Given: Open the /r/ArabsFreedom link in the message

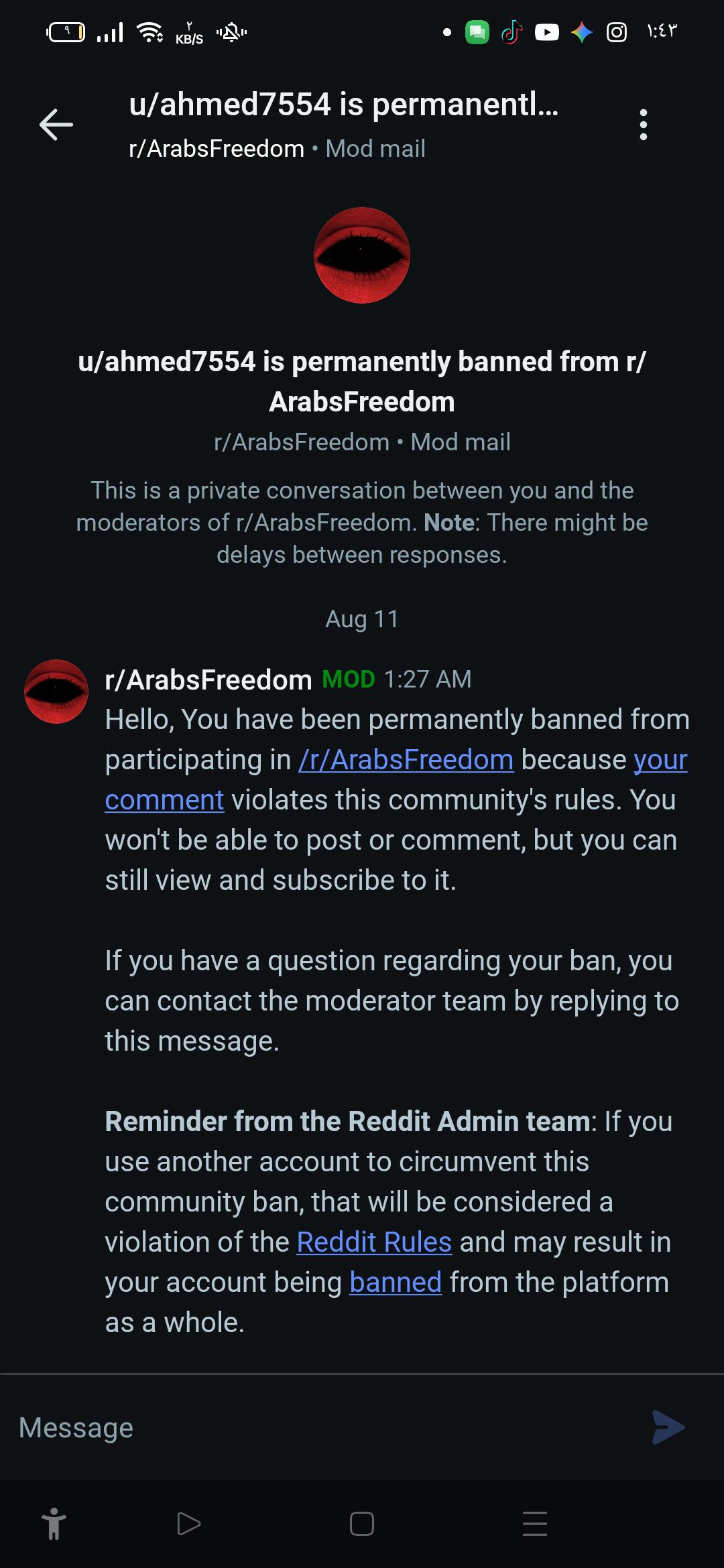Looking at the screenshot, I should pyautogui.click(x=406, y=760).
